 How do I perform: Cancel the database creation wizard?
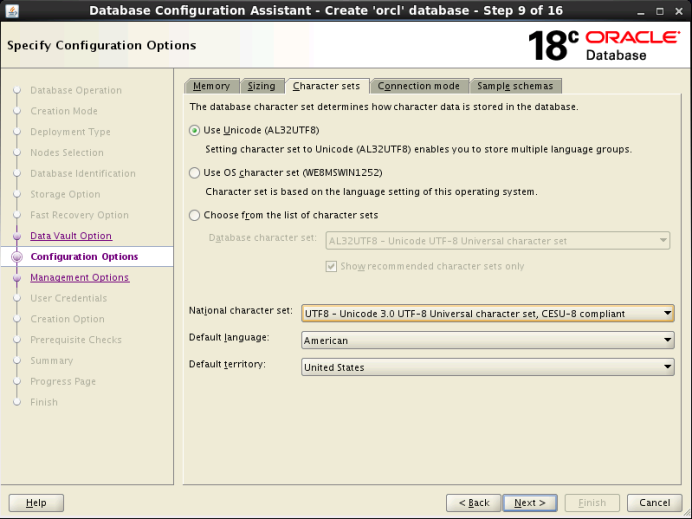654,503
